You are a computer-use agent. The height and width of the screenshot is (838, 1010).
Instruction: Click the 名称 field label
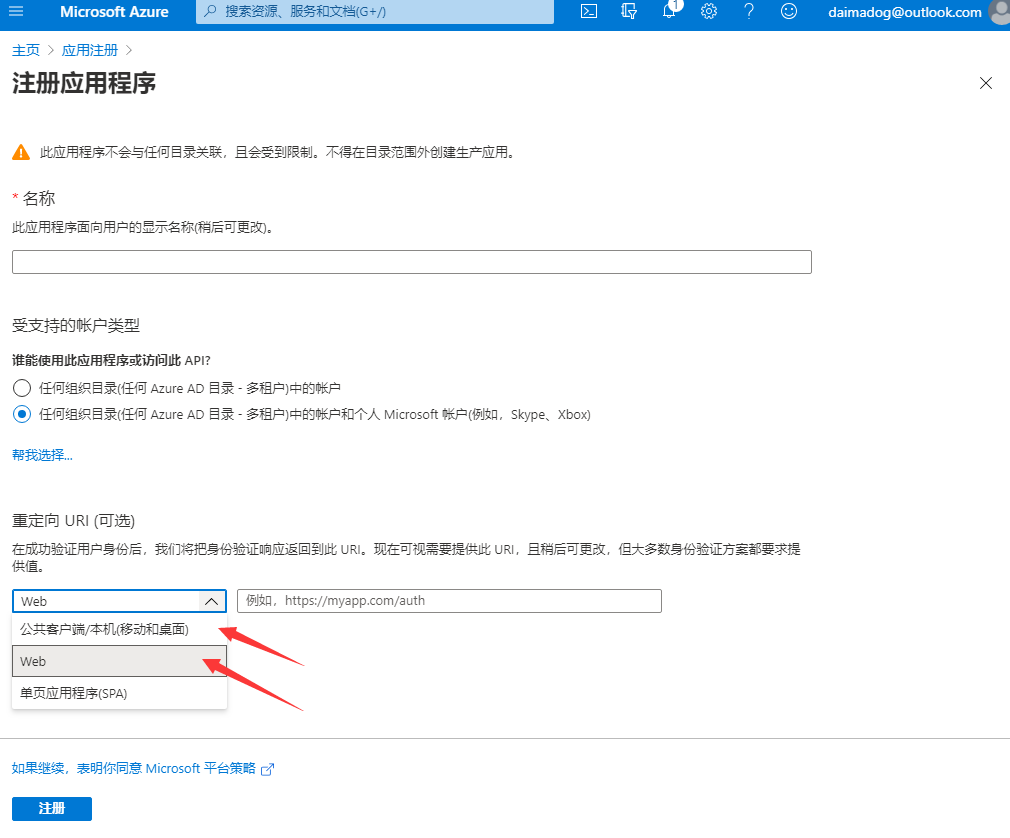point(39,198)
